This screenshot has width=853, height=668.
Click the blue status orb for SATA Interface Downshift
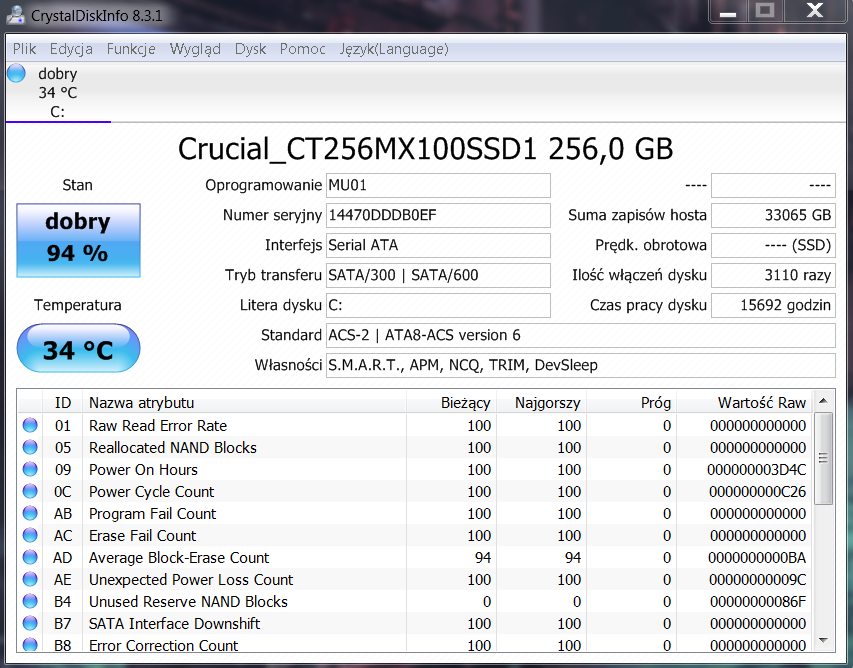pos(30,623)
